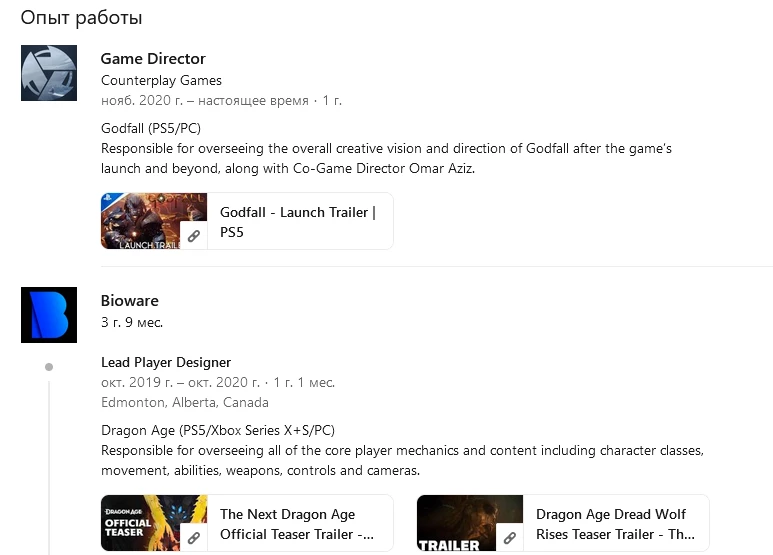Viewport: 773px width, 555px height.
Task: Click the '3 г. 9 мес.' duration text
Action: pyautogui.click(x=132, y=322)
